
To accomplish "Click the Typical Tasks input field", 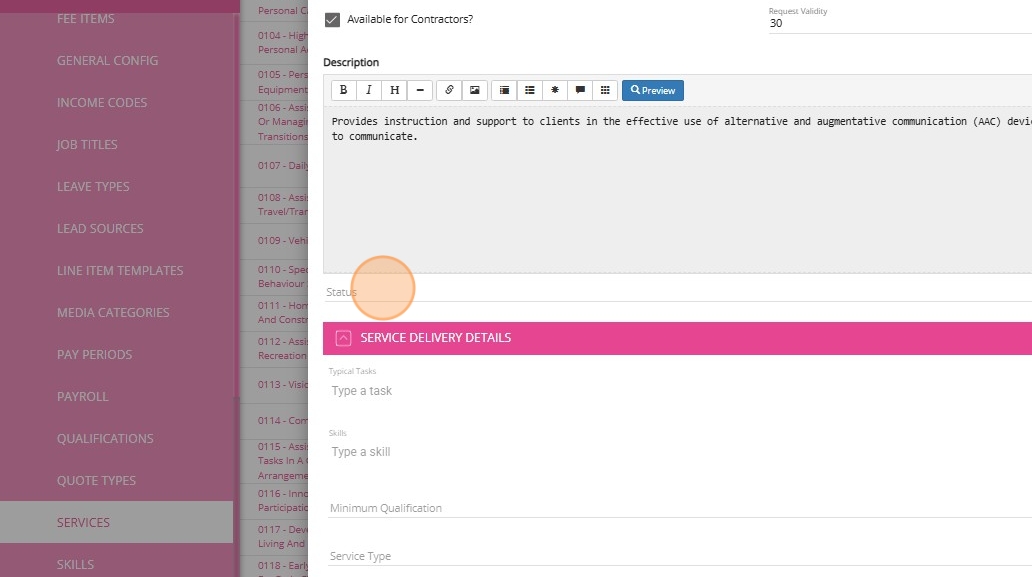I will click(x=680, y=391).
